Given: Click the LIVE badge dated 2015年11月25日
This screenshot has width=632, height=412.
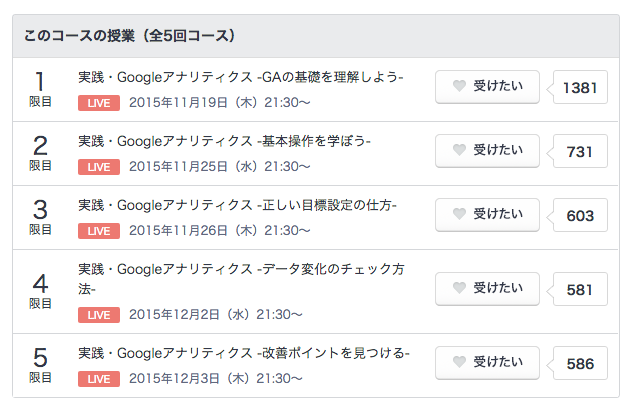Looking at the screenshot, I should 99,167.
